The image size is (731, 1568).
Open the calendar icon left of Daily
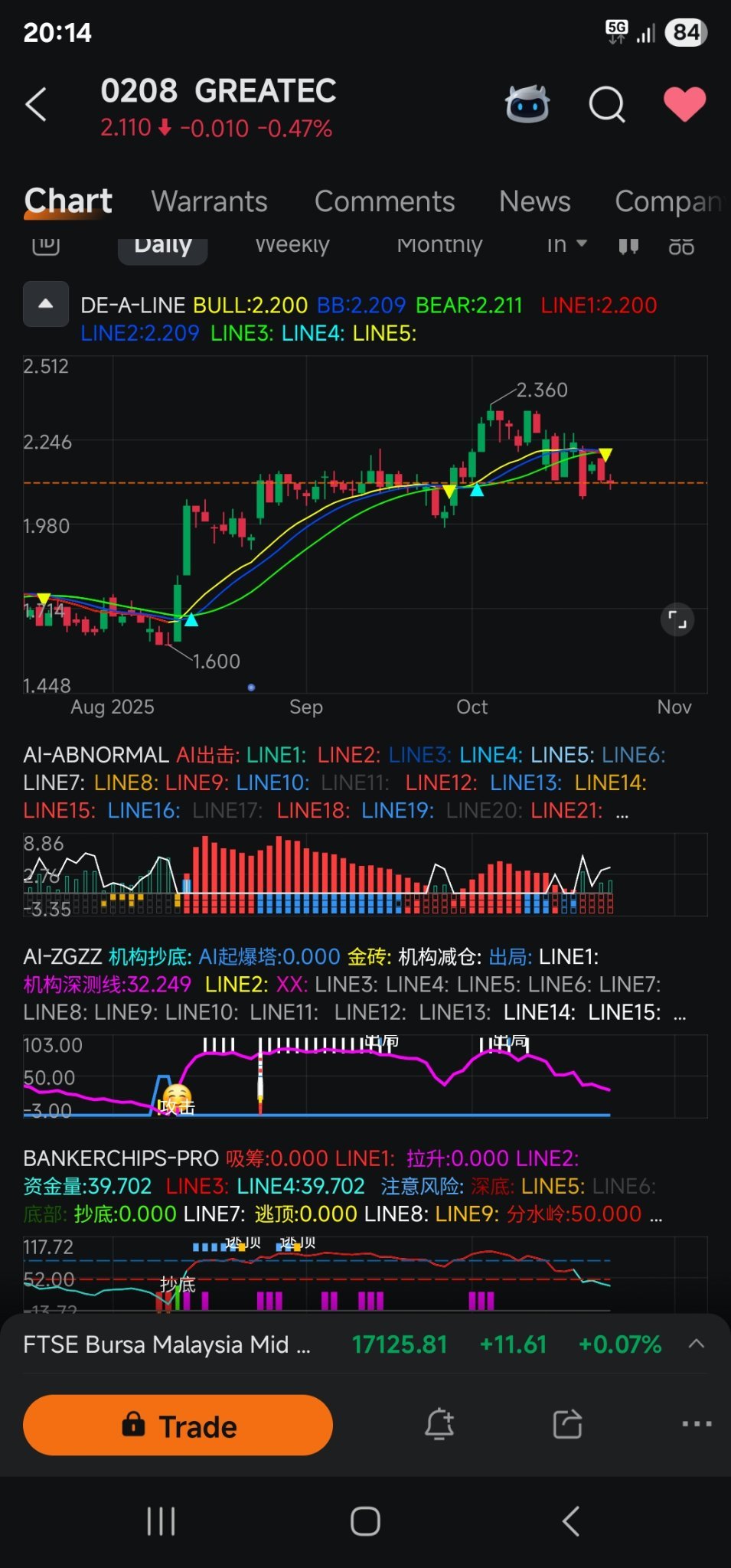[x=46, y=245]
